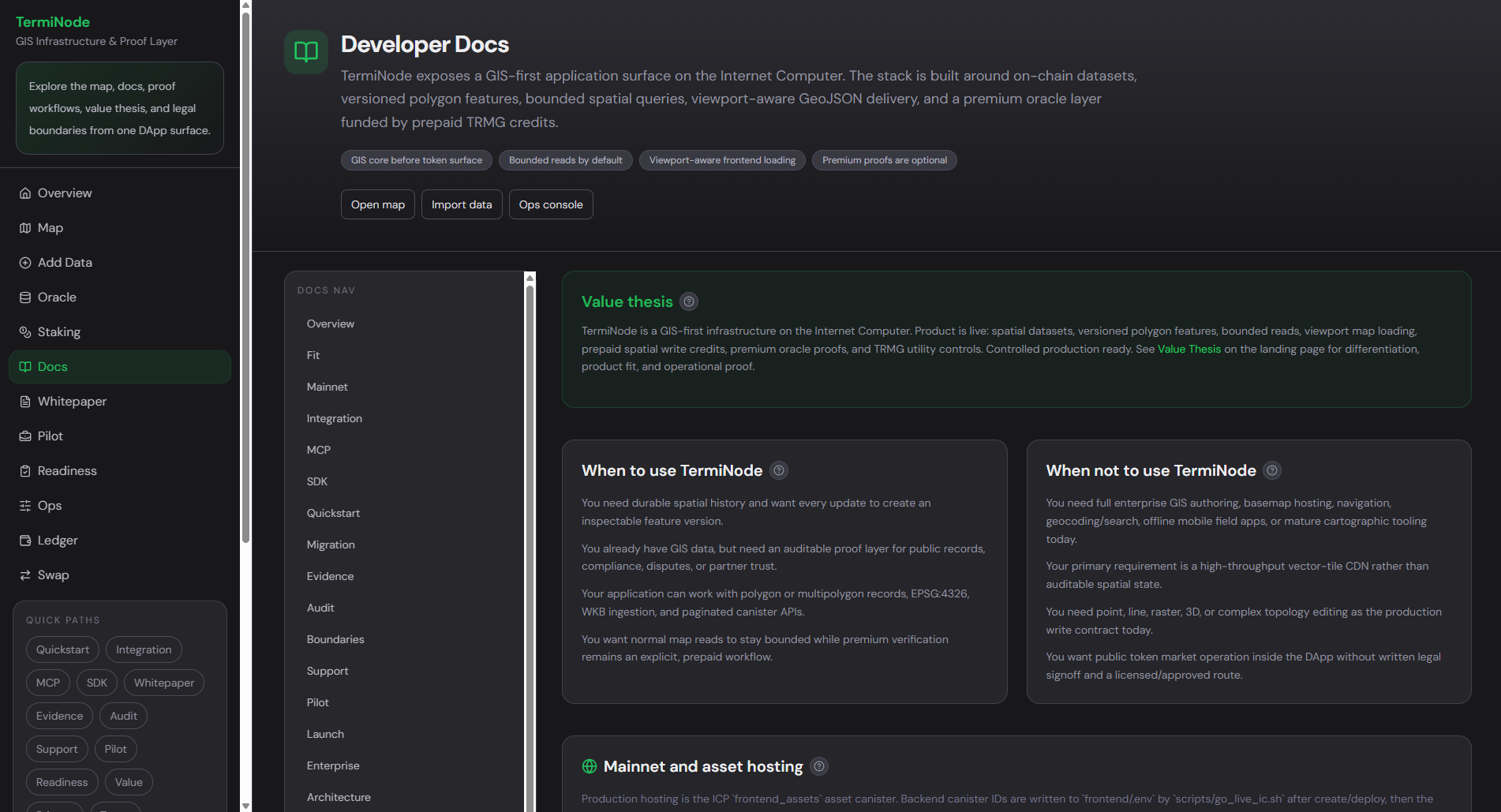Screen dimensions: 1501x812
Task: Click the Evidence quick path chip
Action: click(x=59, y=716)
